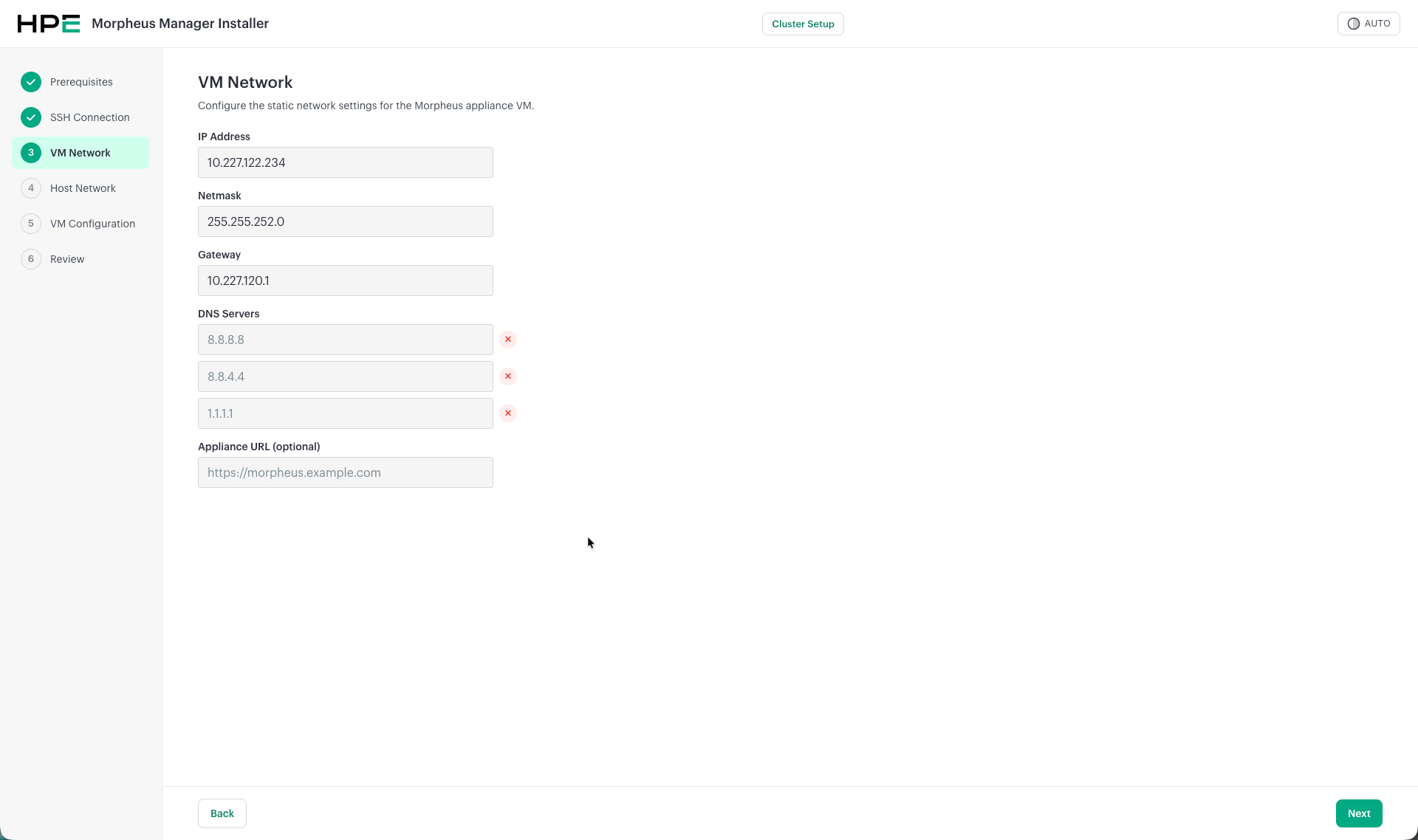This screenshot has width=1418, height=840.
Task: Click the IP Address label
Action: click(224, 137)
